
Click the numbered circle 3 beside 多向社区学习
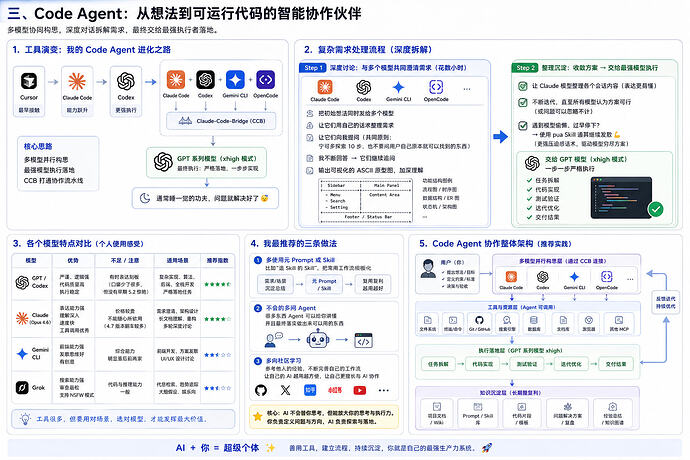click(258, 361)
